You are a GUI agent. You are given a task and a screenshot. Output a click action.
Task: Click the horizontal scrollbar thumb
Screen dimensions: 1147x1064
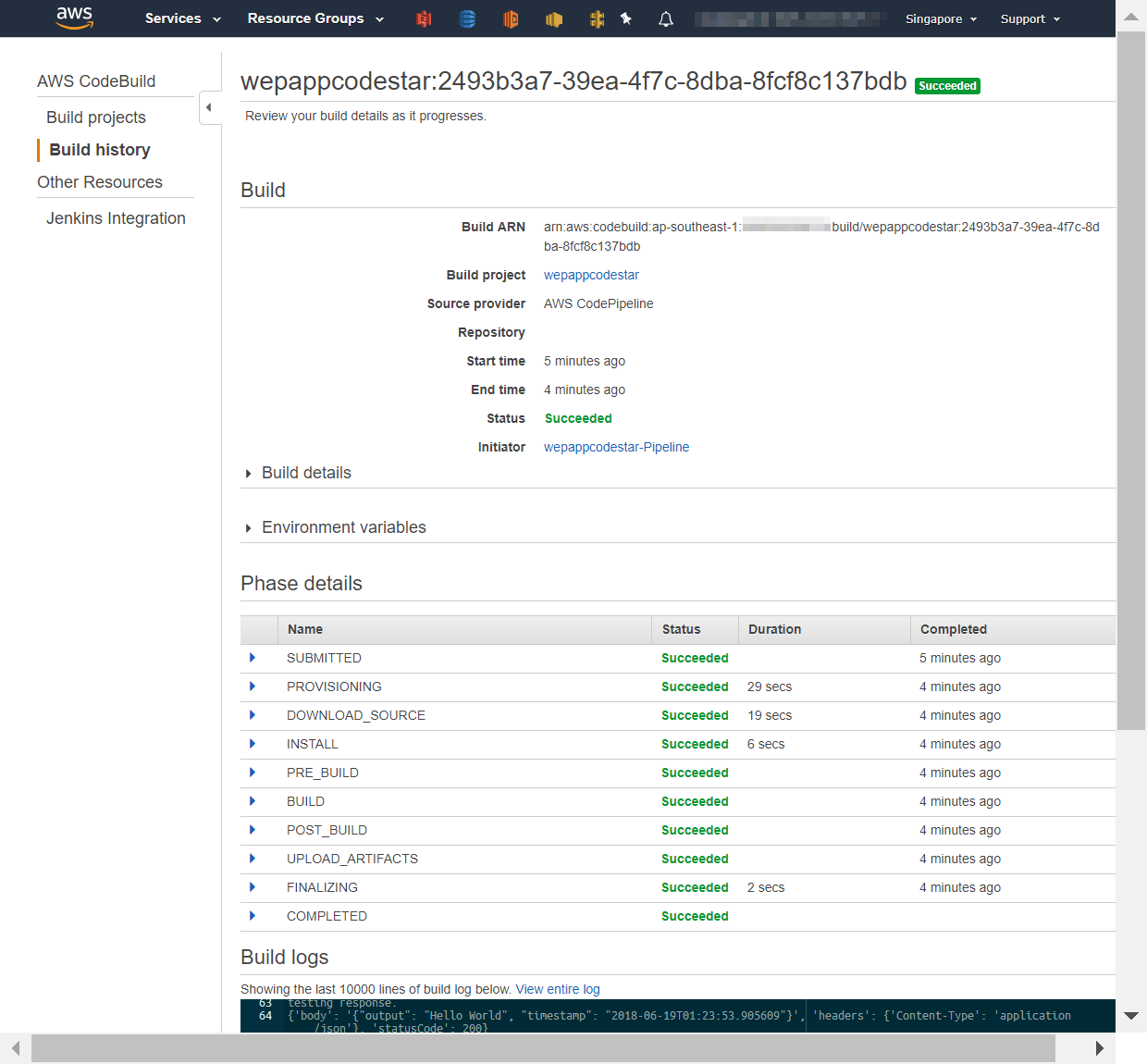click(543, 1048)
